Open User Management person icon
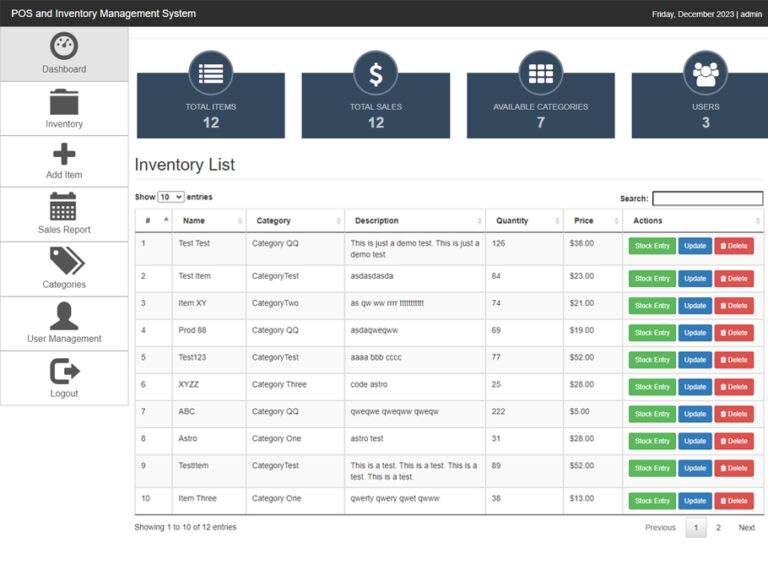This screenshot has width=768, height=565. [x=64, y=316]
